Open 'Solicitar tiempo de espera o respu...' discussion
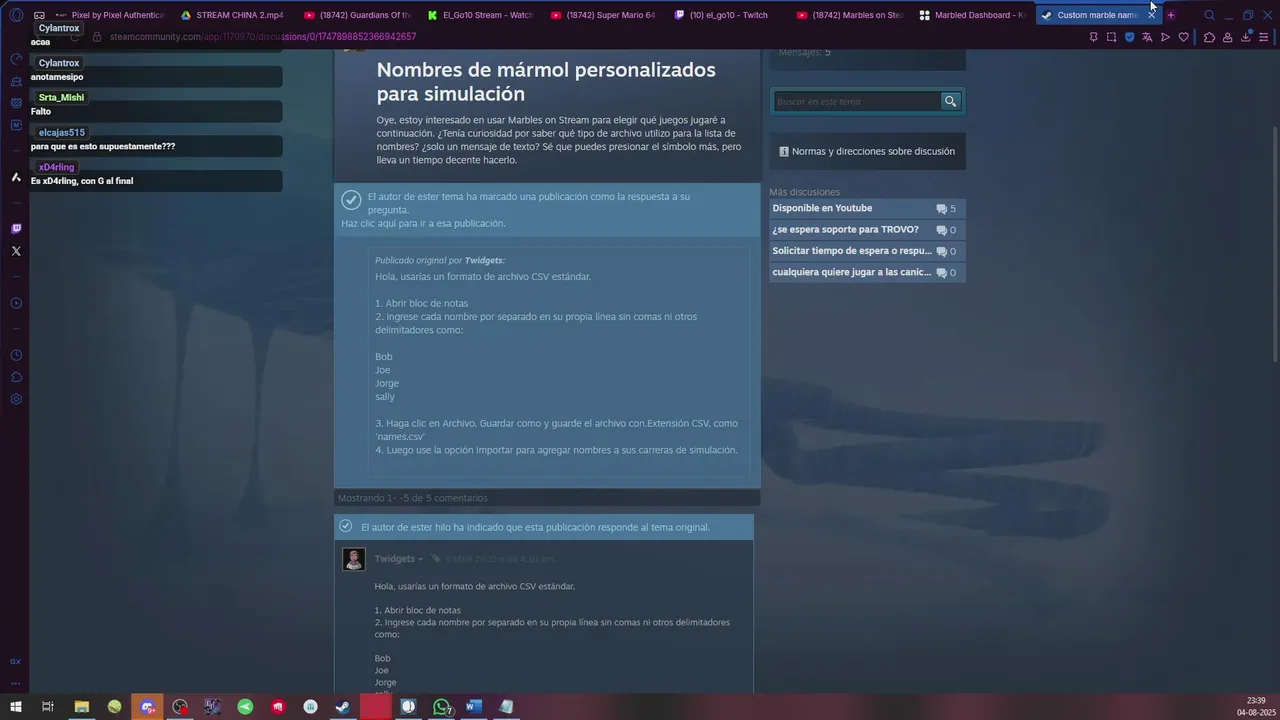This screenshot has width=1280, height=720. [866, 251]
